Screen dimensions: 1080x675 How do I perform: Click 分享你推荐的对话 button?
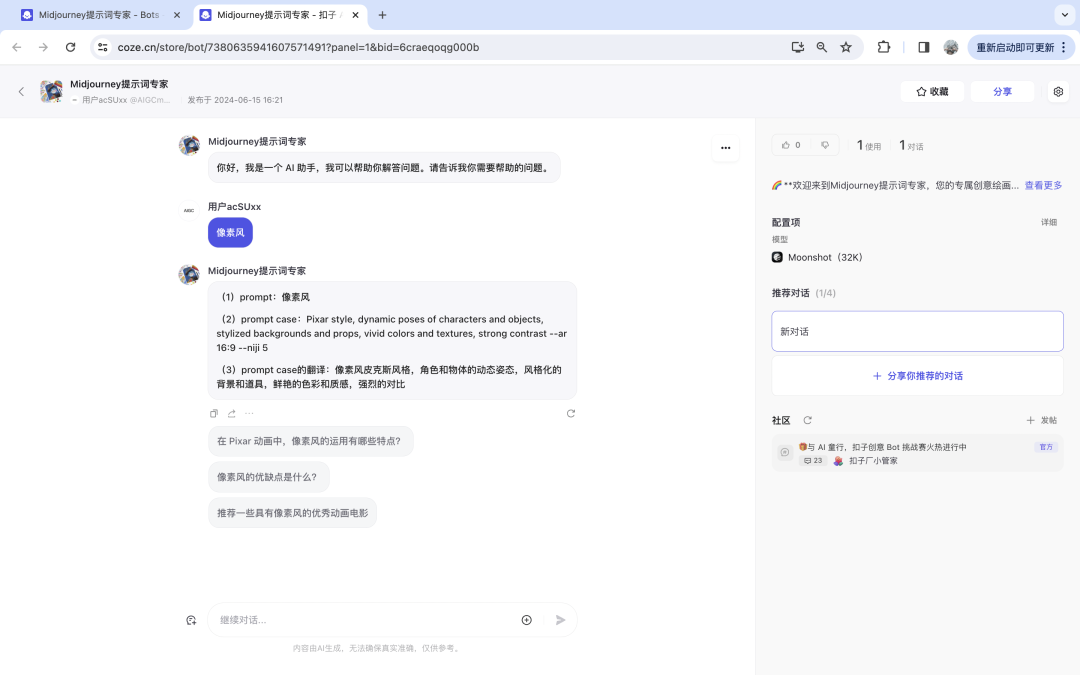click(x=917, y=375)
